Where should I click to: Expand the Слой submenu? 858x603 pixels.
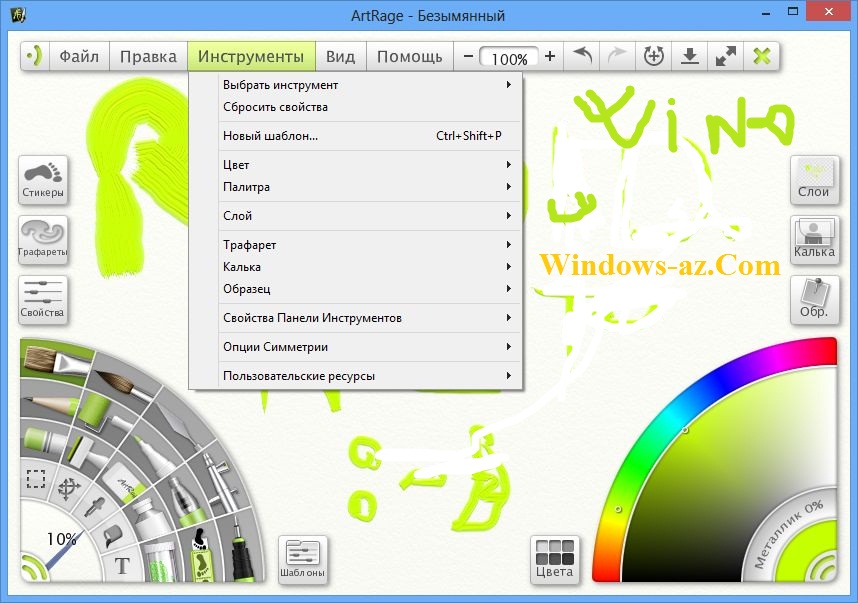coord(356,216)
